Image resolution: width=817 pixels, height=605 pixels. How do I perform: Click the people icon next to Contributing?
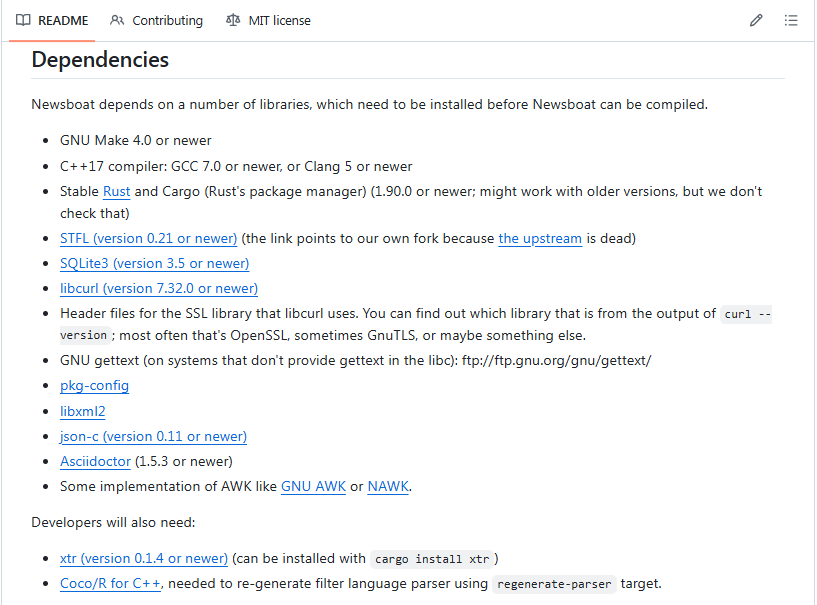(x=119, y=20)
